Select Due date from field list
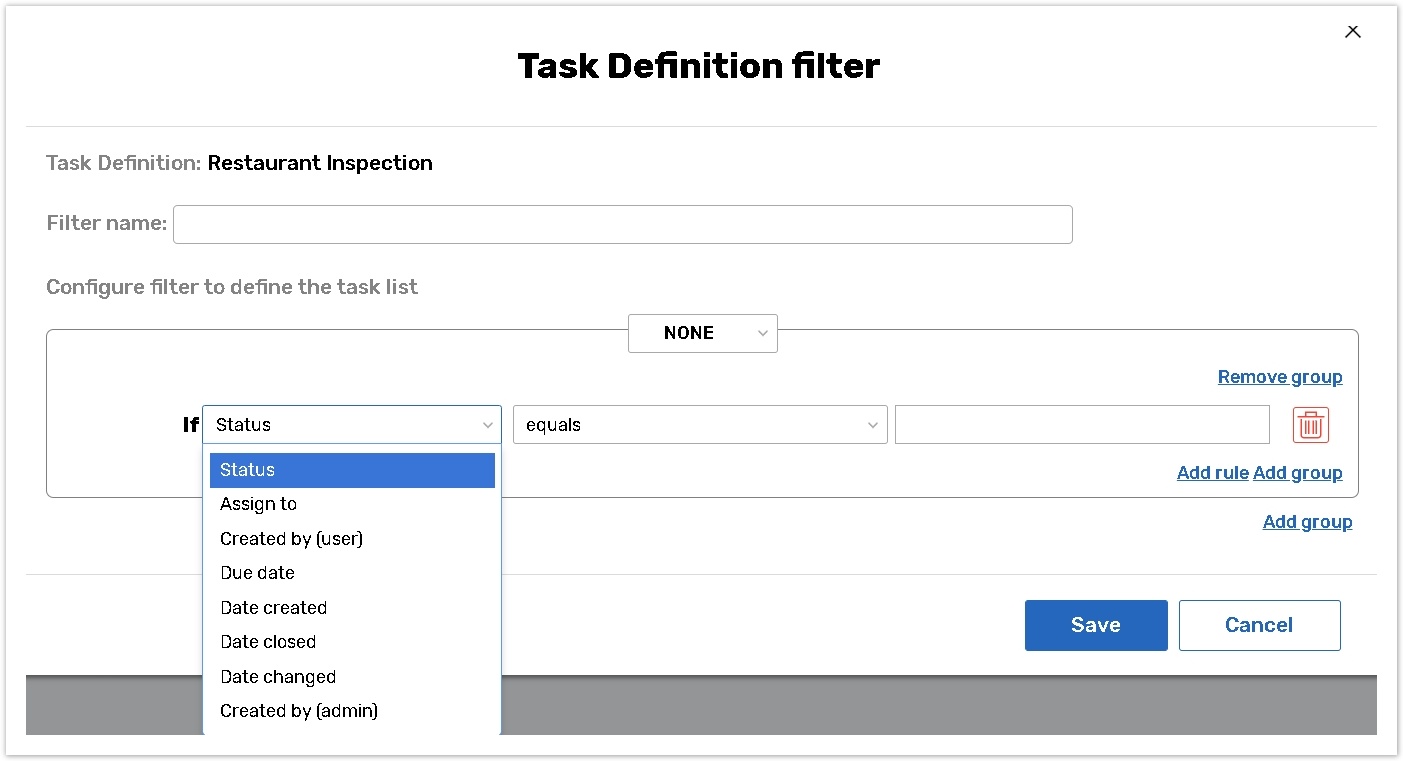 pyautogui.click(x=257, y=573)
